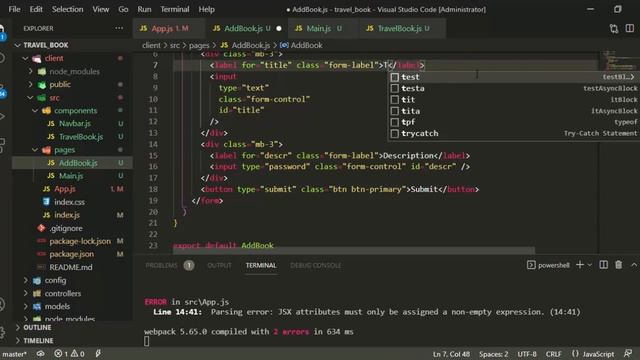Expand the OUTLINE section

(37, 327)
